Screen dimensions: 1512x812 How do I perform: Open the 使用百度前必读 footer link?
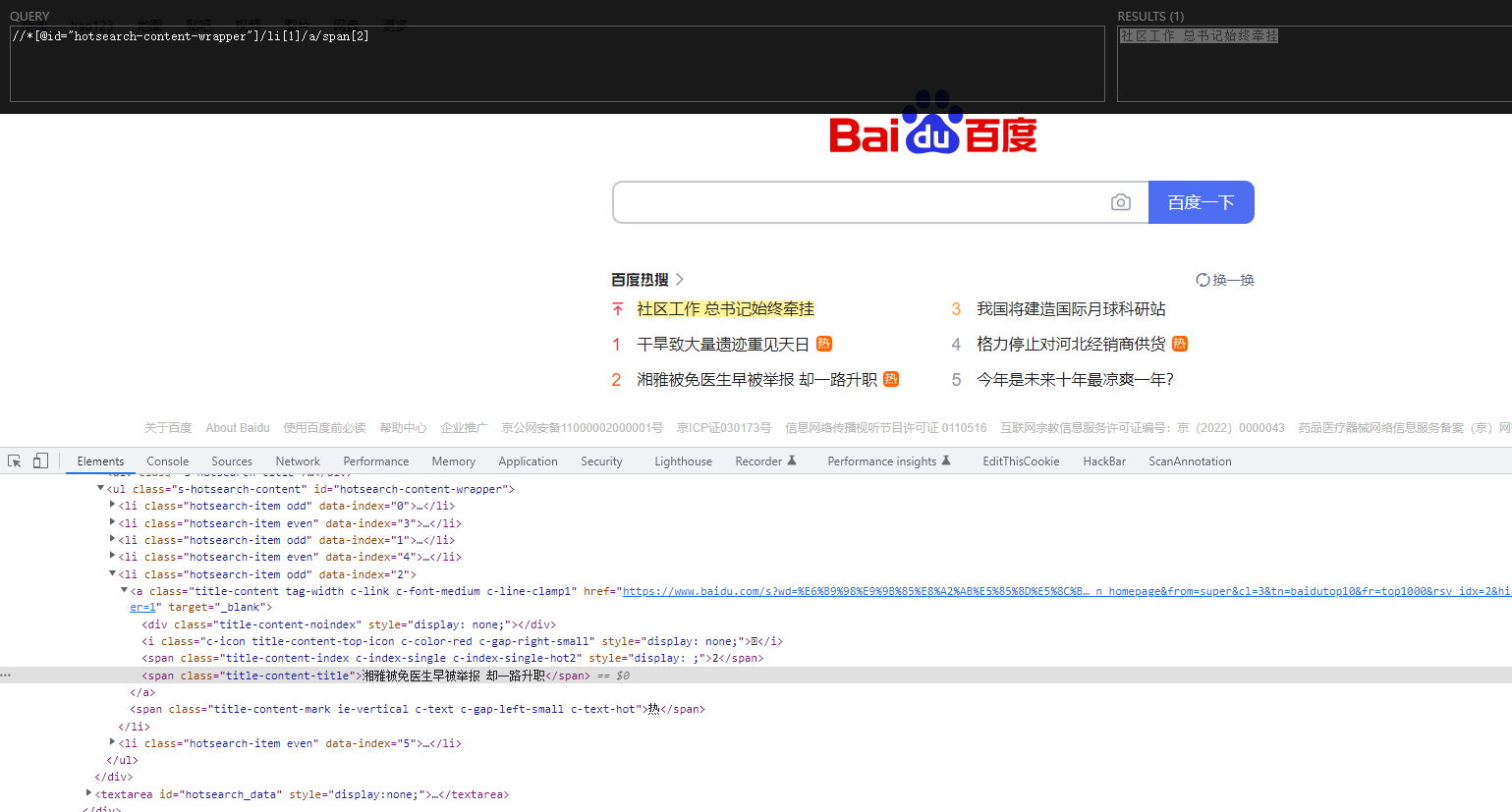pos(324,428)
